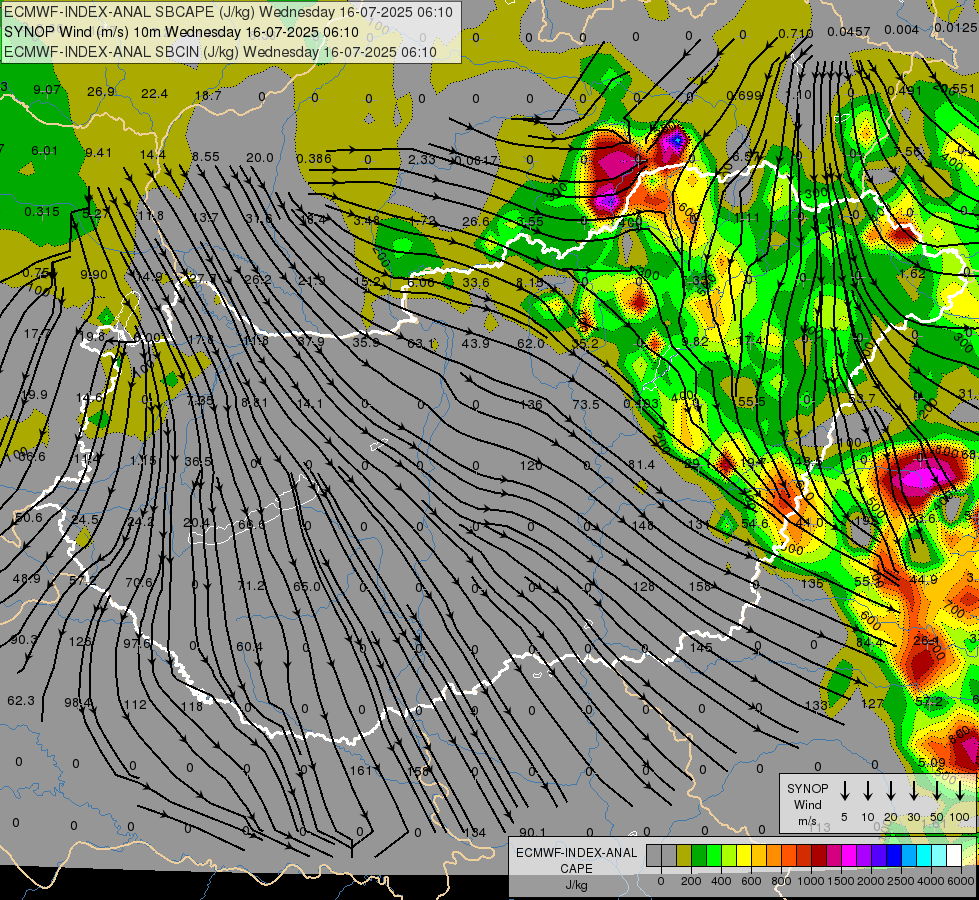Click the map value 5.09
The image size is (979, 900).
tap(932, 763)
